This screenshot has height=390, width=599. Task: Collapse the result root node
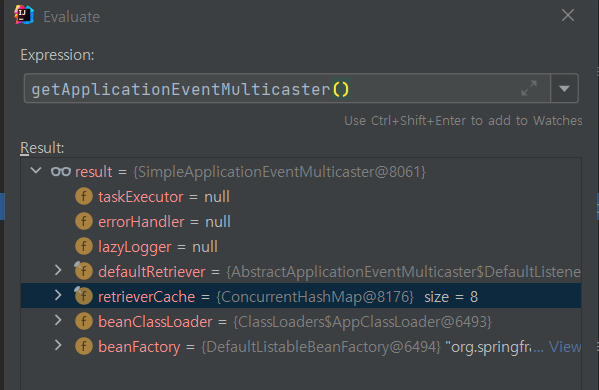(x=36, y=171)
